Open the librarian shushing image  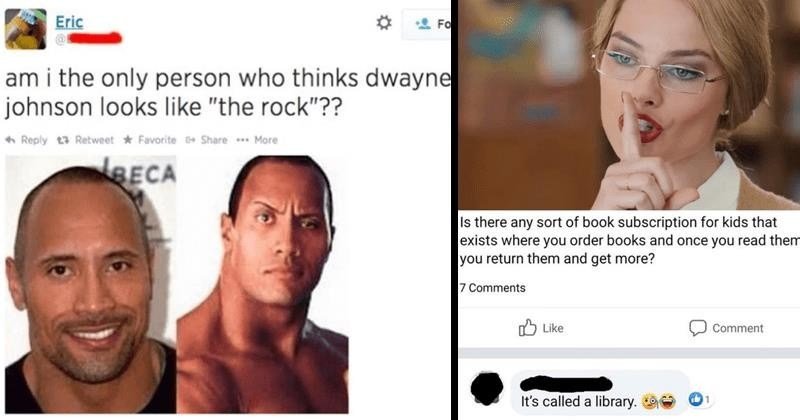(629, 105)
